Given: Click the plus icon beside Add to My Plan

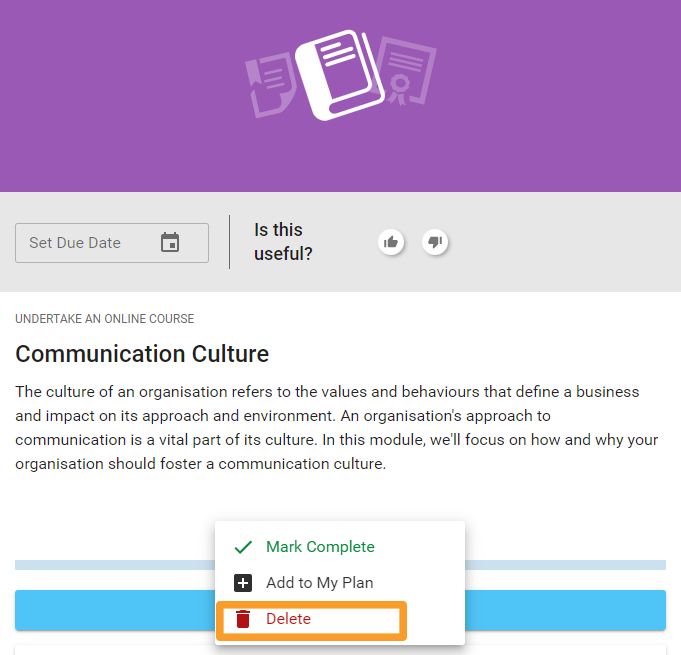Looking at the screenshot, I should [x=243, y=583].
